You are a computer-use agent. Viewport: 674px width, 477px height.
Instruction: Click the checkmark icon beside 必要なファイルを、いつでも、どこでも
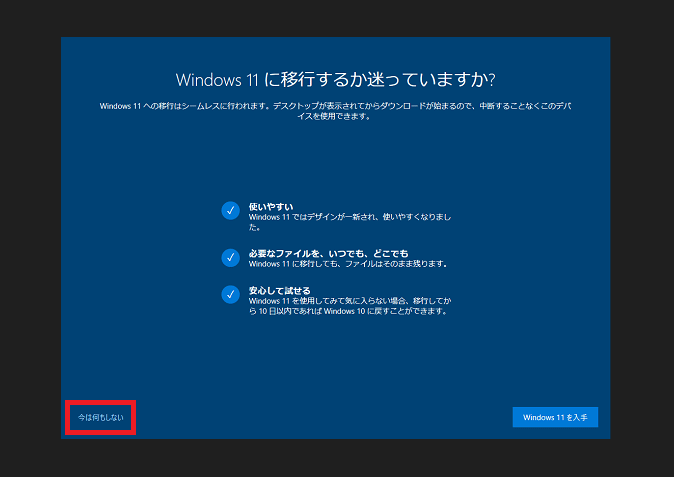tap(230, 257)
